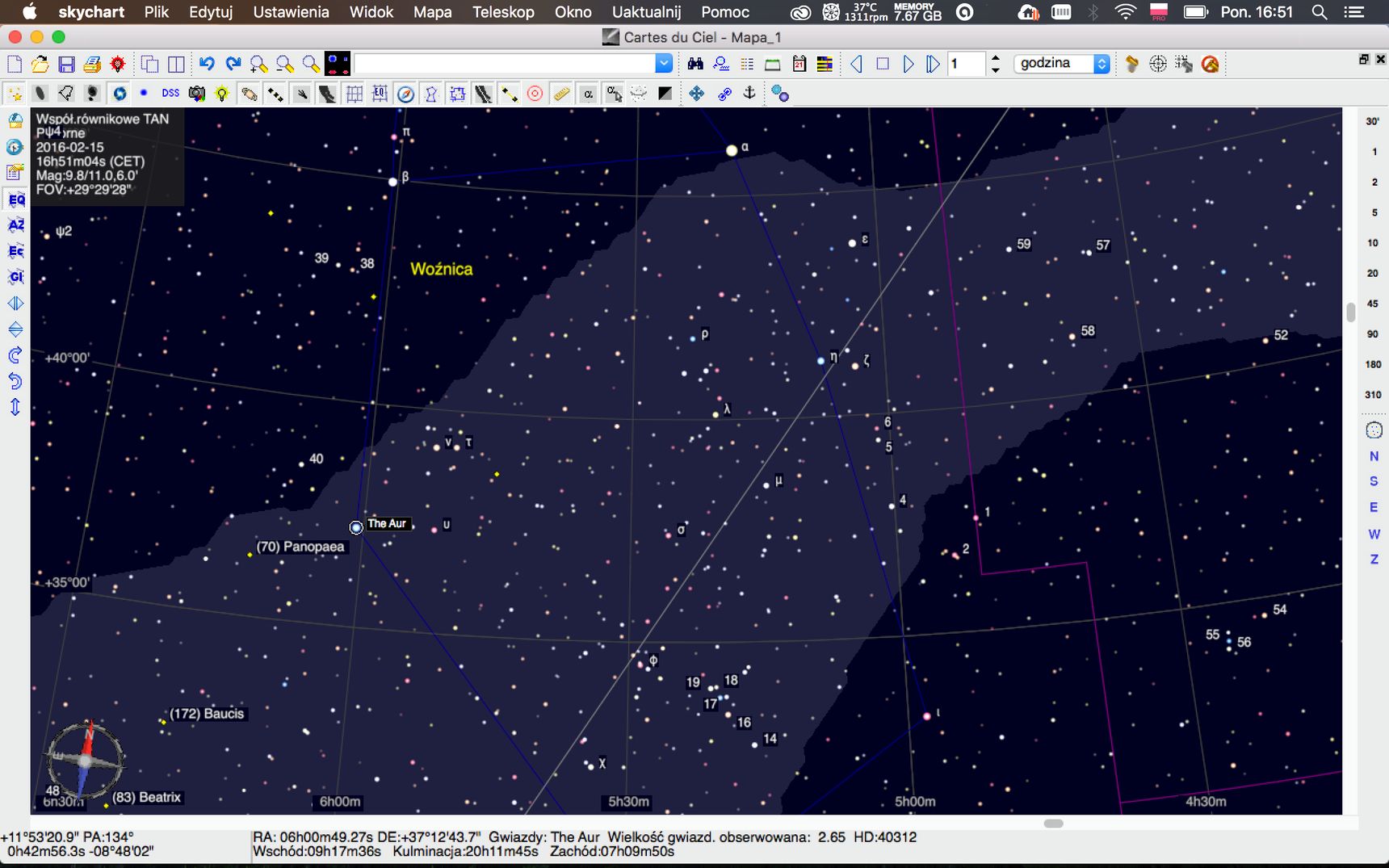Image resolution: width=1389 pixels, height=868 pixels.
Task: Toggle black and white sky inversion icon
Action: coord(665,94)
